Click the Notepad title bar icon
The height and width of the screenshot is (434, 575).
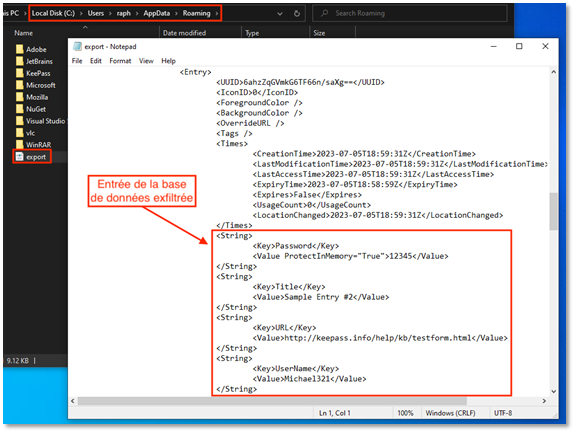tap(77, 46)
